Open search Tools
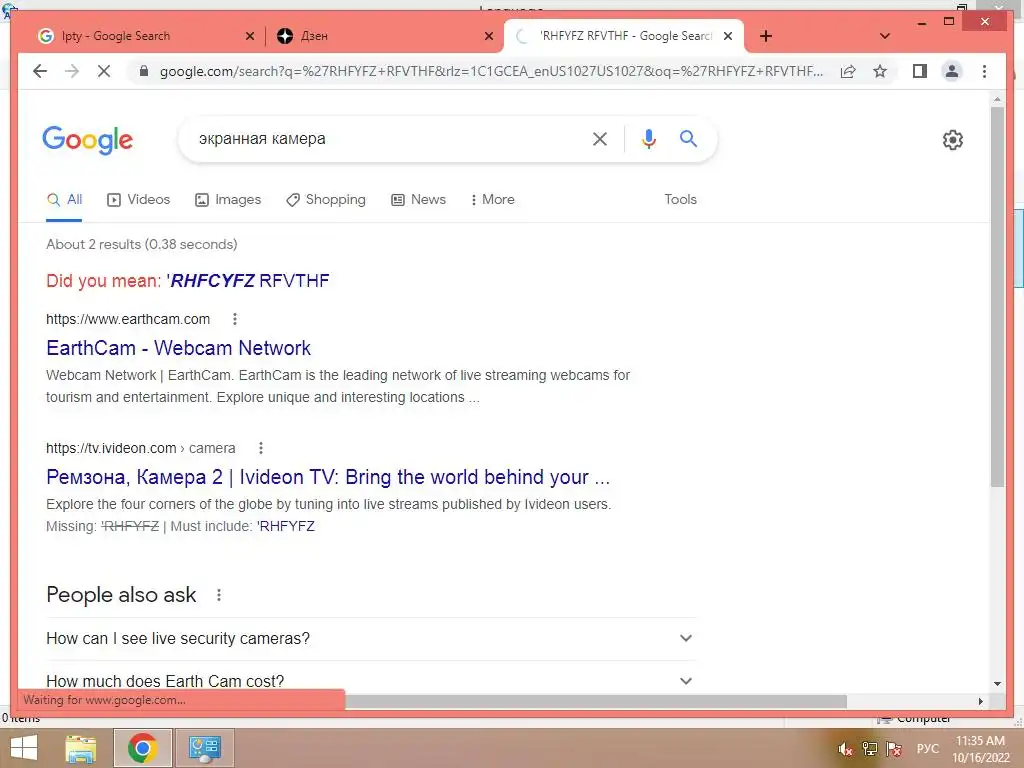The height and width of the screenshot is (768, 1024). click(680, 199)
